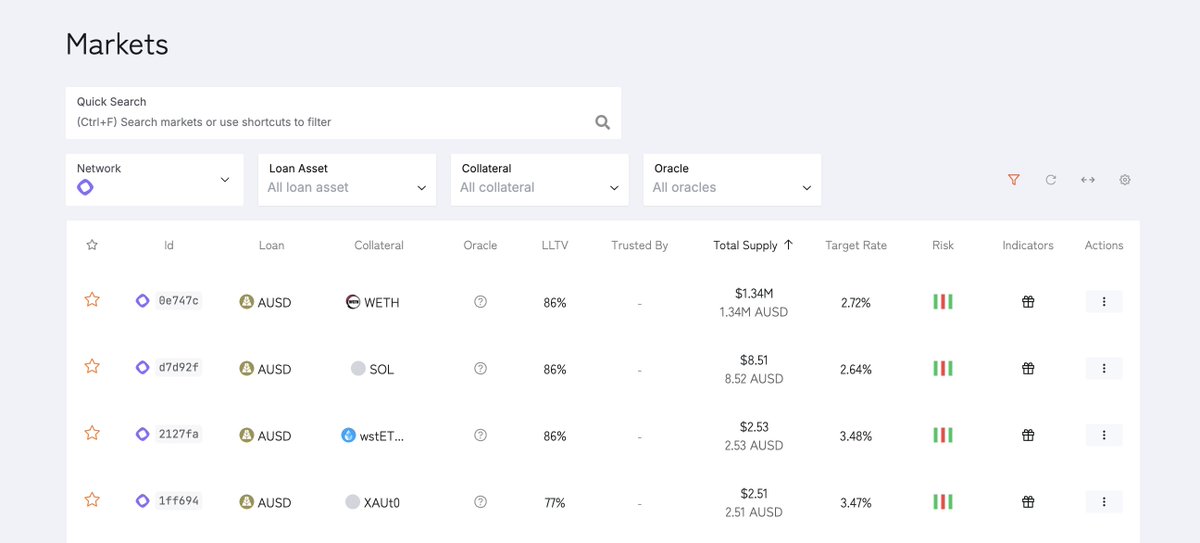
Task: Open the Collateral filter dropdown
Action: (540, 180)
